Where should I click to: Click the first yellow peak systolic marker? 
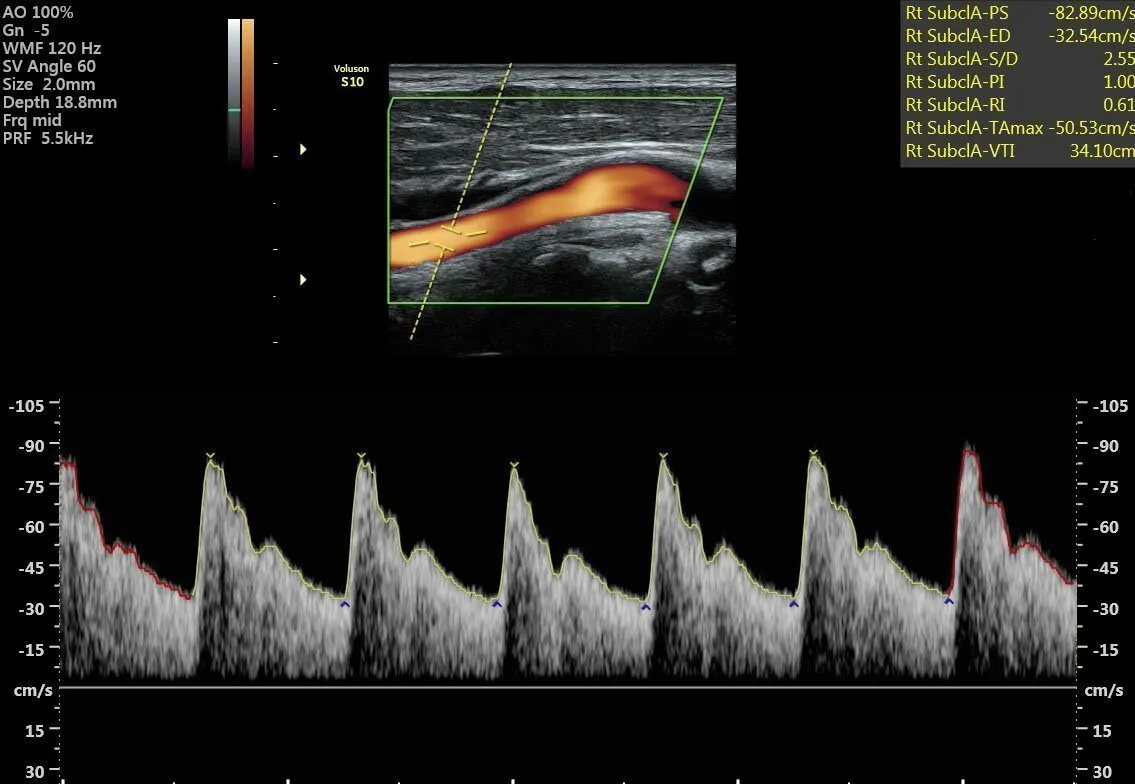pos(210,456)
